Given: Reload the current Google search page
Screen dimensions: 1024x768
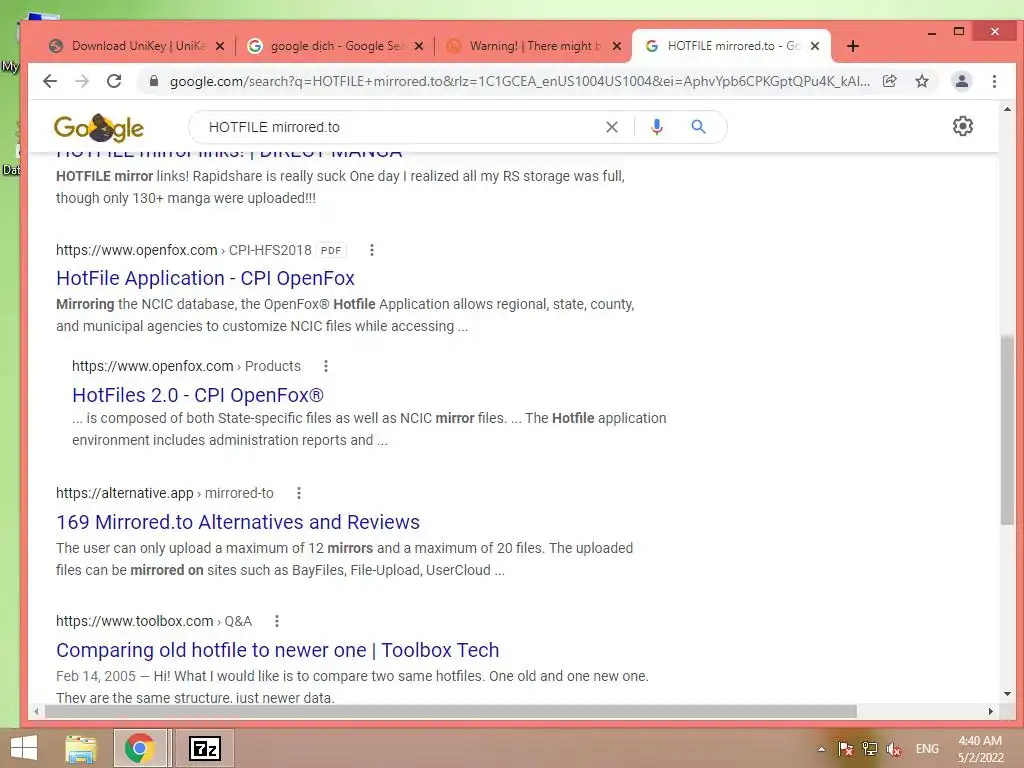Looking at the screenshot, I should pos(114,81).
